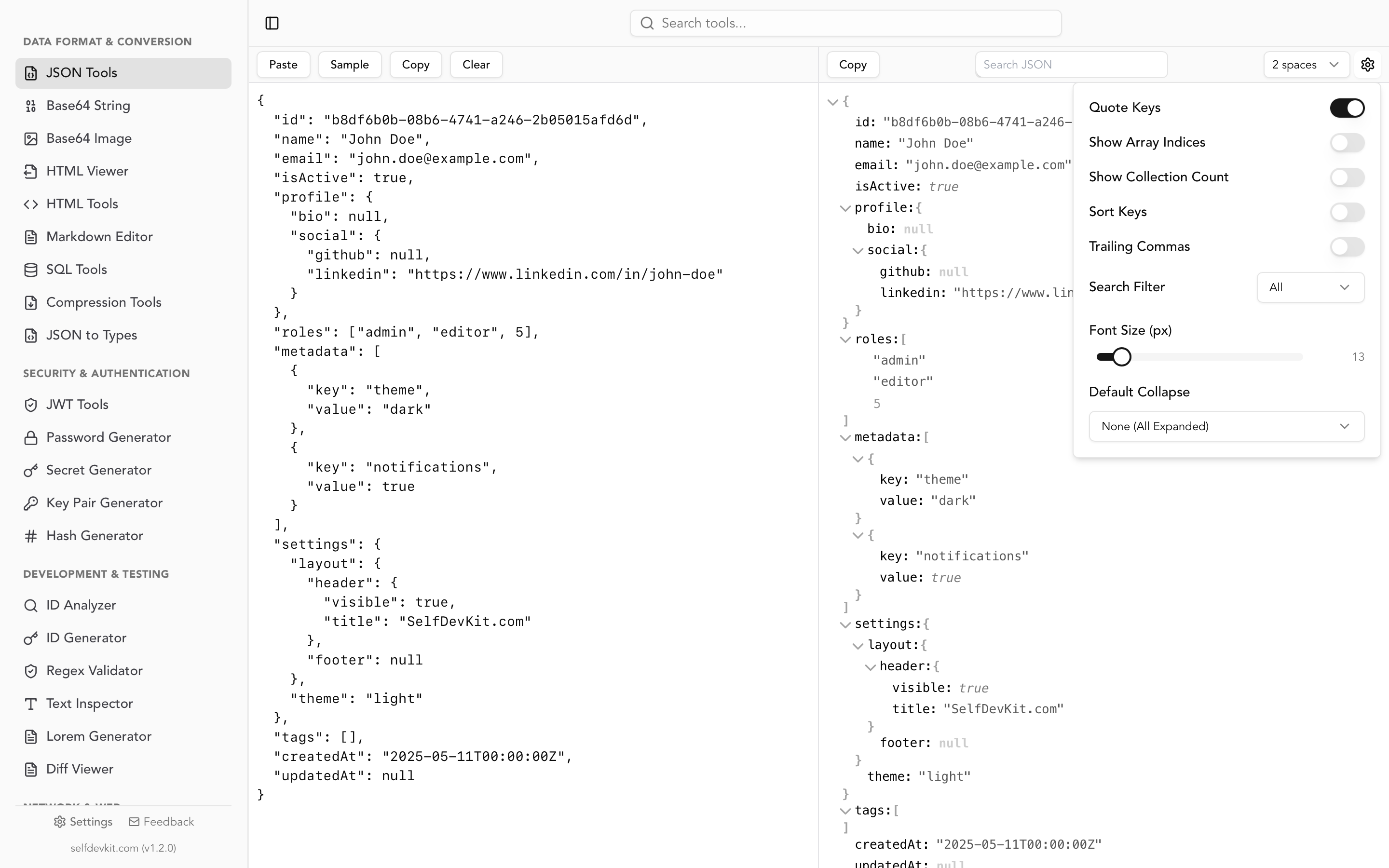Disable the Quote Keys toggle
1389x868 pixels.
click(x=1347, y=108)
